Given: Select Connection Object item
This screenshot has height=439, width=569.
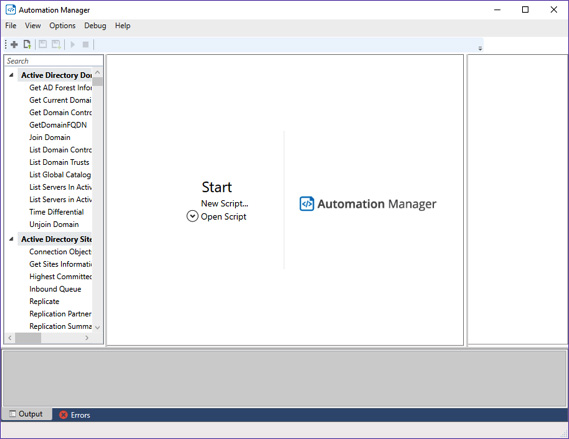Looking at the screenshot, I should [x=60, y=252].
